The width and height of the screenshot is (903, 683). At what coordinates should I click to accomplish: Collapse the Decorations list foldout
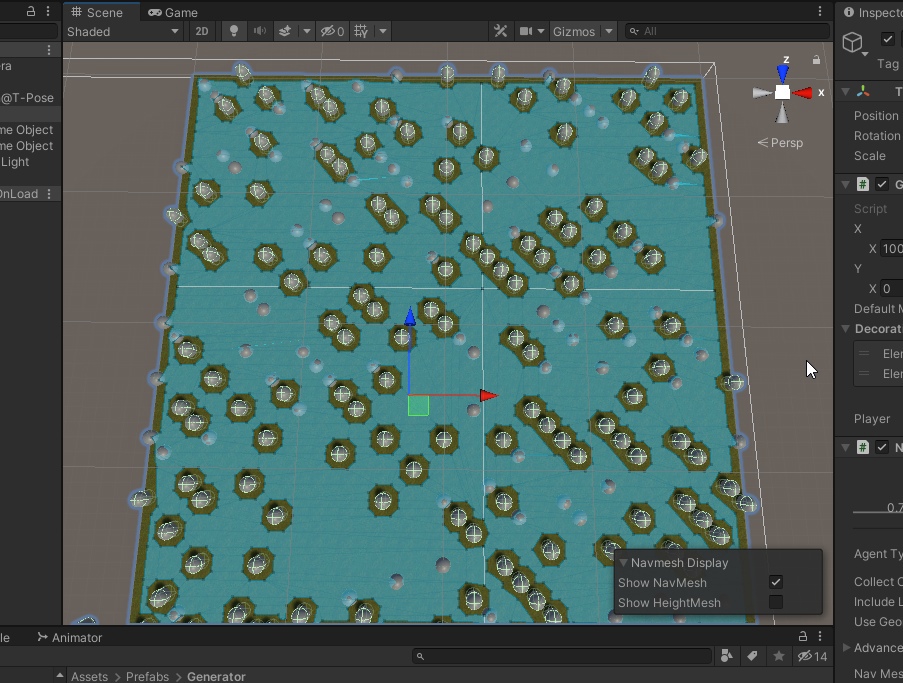click(x=845, y=329)
